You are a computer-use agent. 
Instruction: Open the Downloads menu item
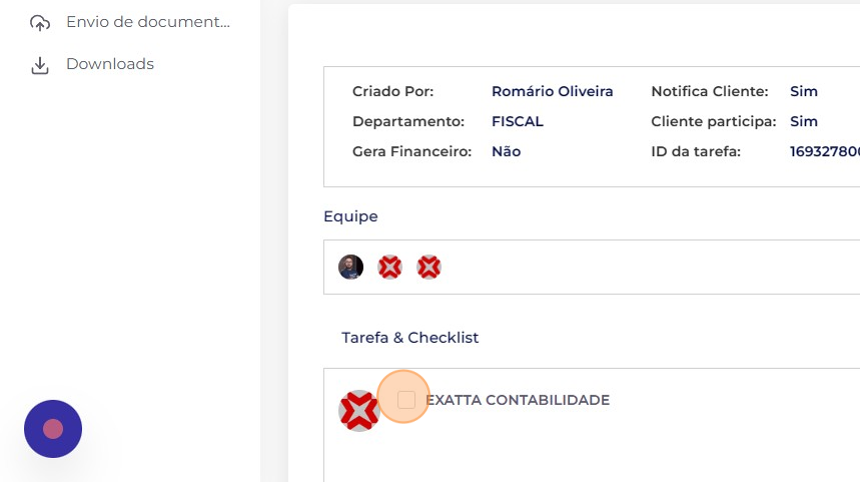(110, 64)
